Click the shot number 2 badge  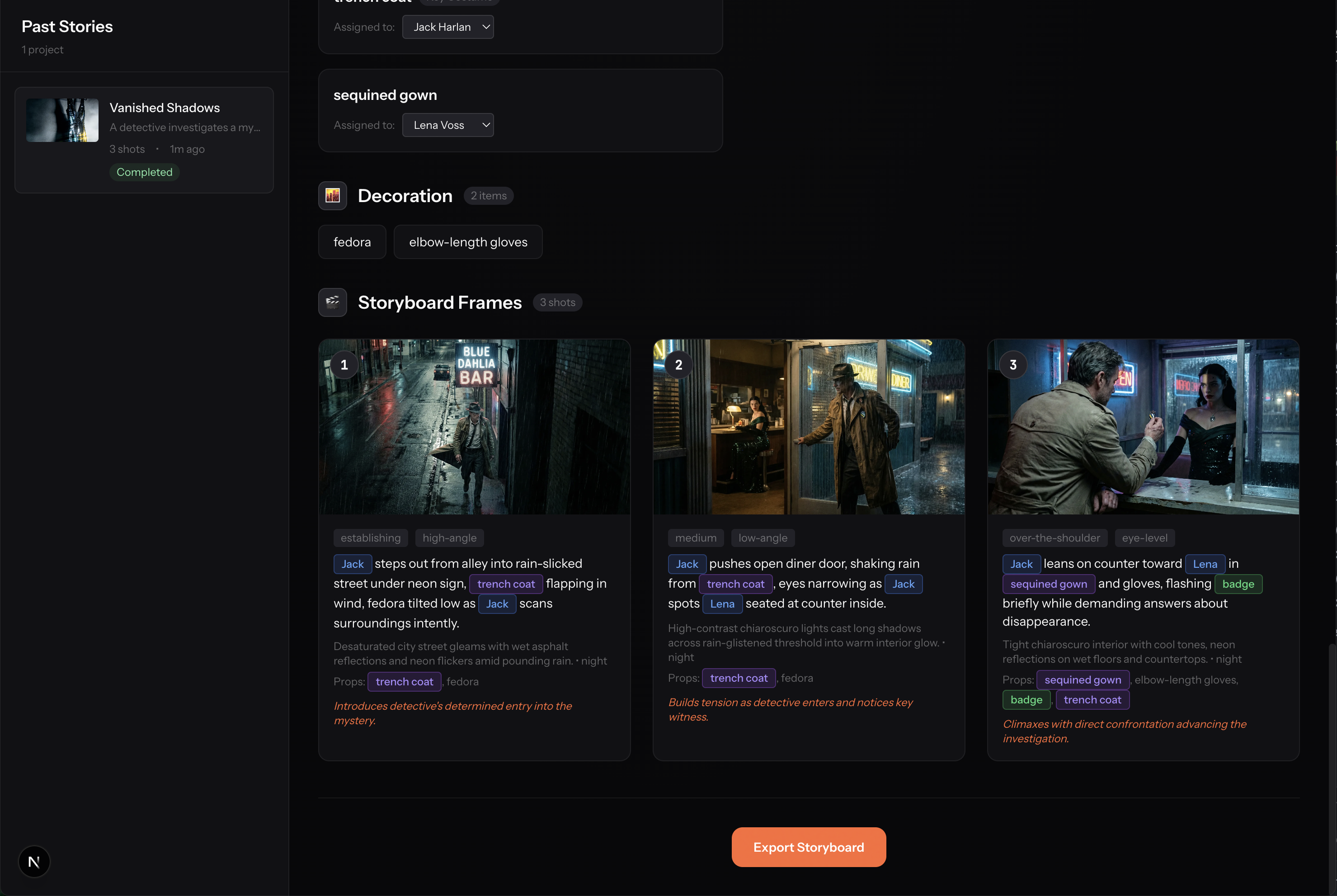679,364
